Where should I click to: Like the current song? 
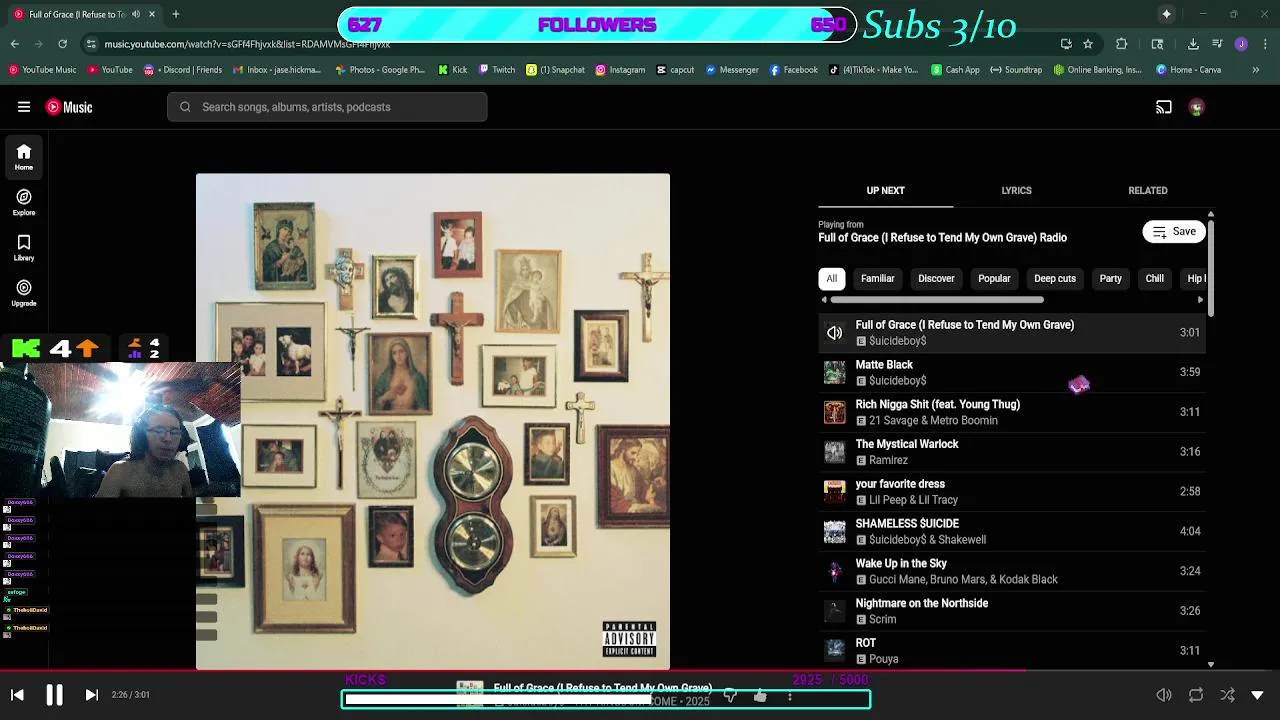[760, 696]
